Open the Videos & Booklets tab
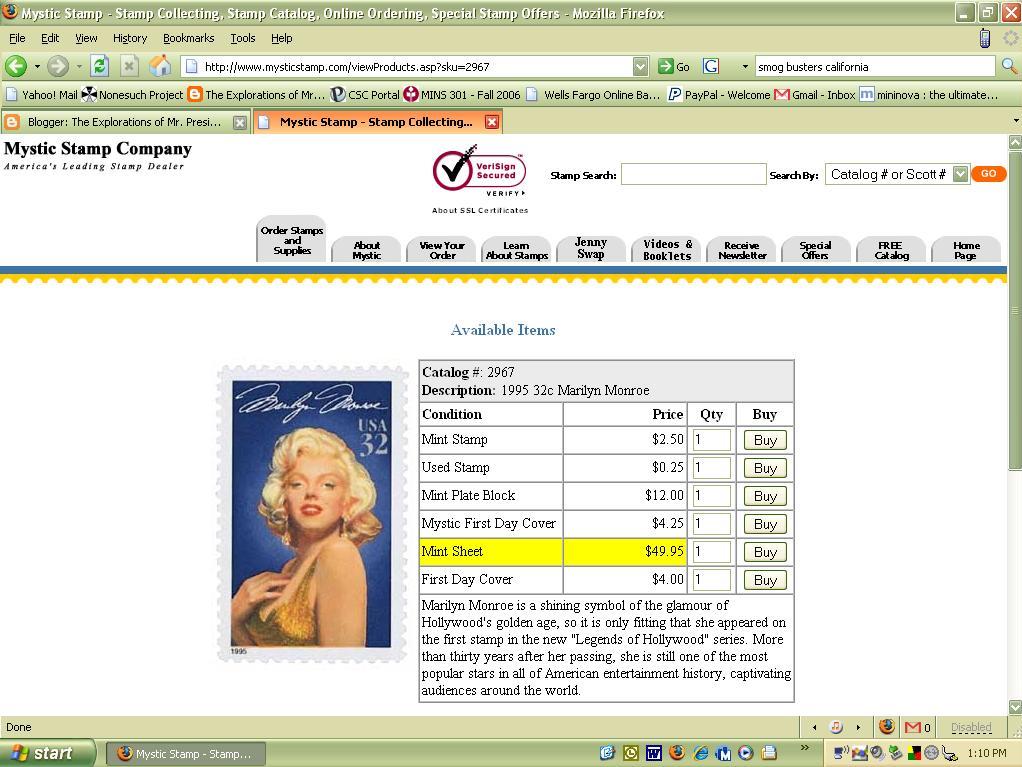Viewport: 1022px width, 767px height. [x=667, y=250]
